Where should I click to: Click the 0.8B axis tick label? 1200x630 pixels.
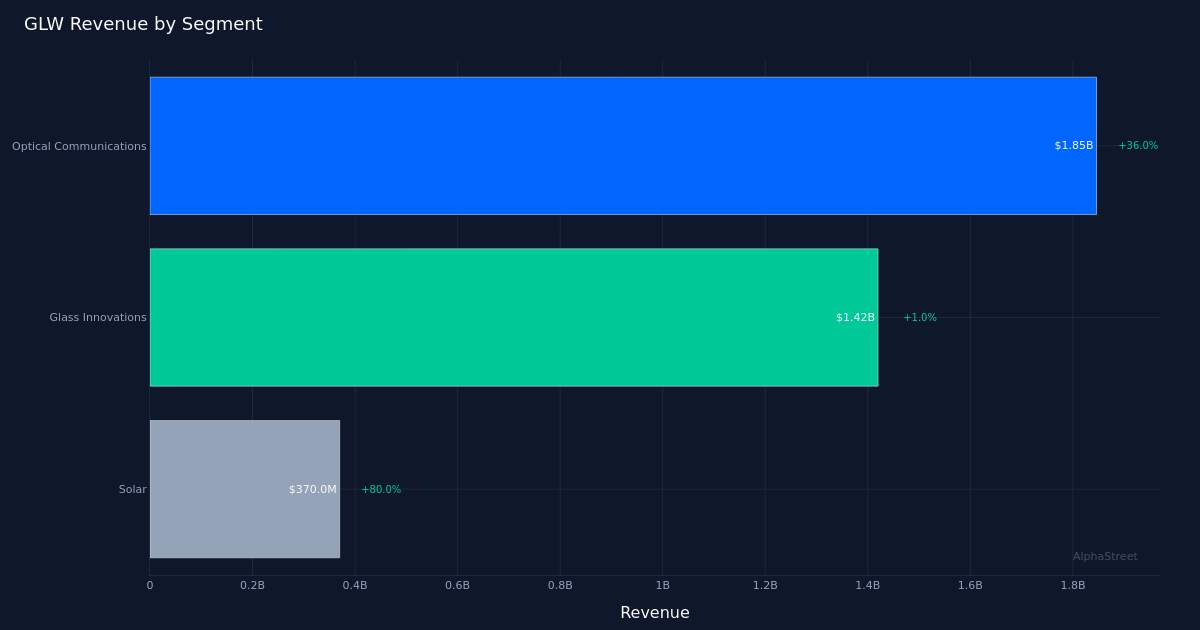(x=560, y=586)
